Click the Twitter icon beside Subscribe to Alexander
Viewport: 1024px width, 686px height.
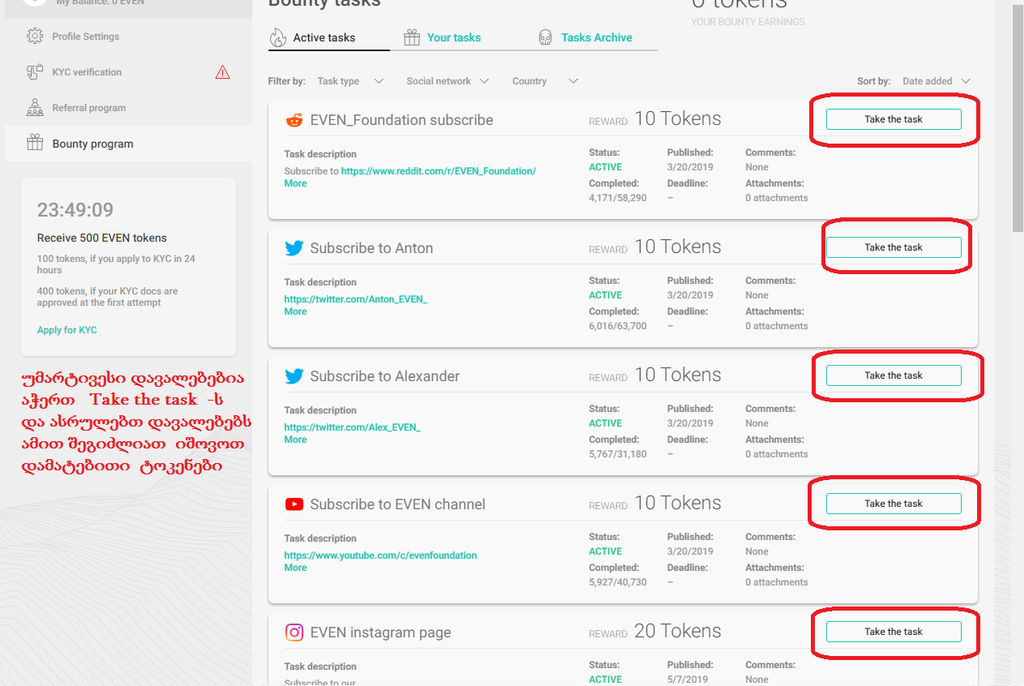(x=294, y=376)
